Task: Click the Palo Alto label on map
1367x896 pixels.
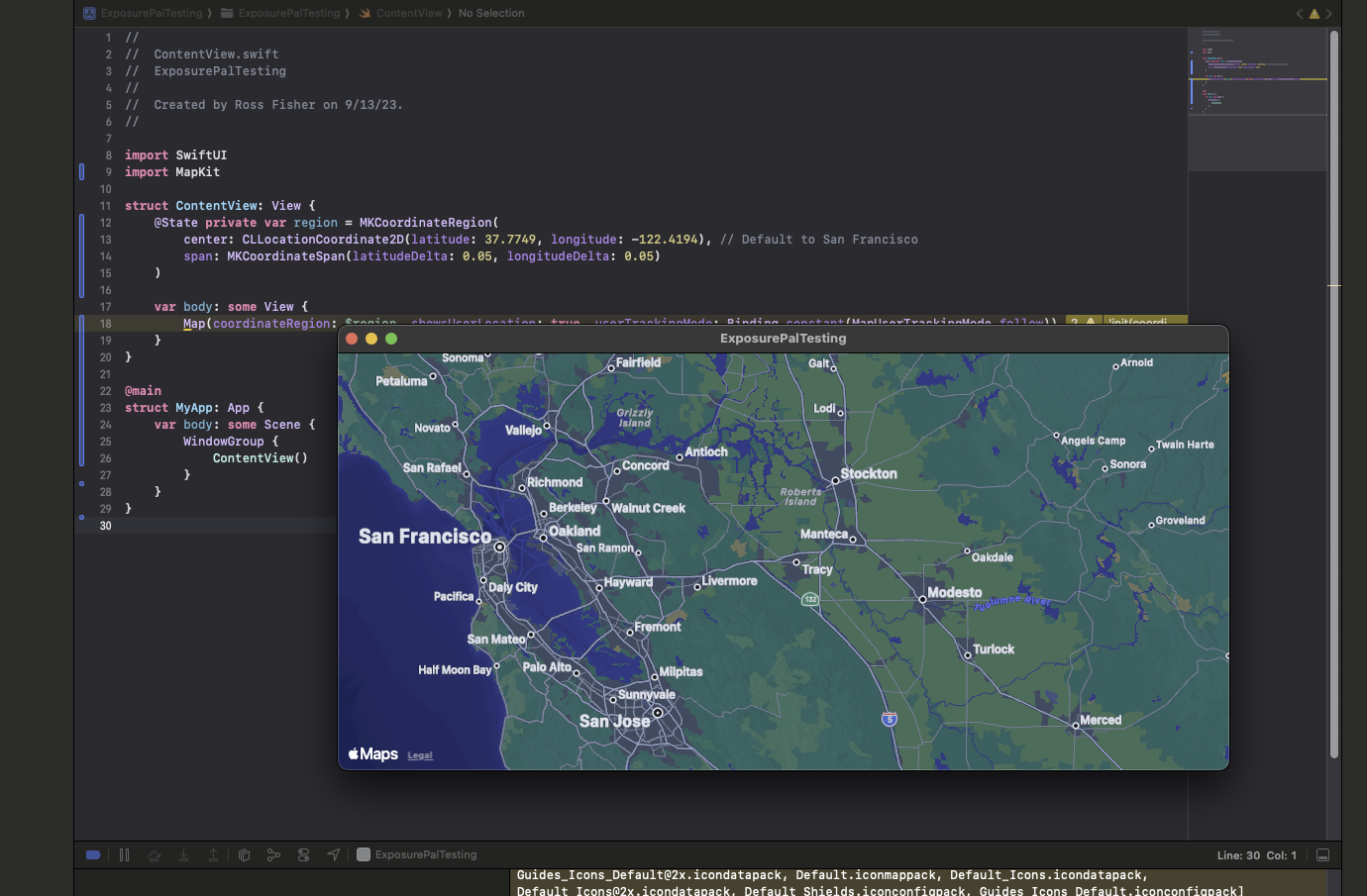Action: 547,667
